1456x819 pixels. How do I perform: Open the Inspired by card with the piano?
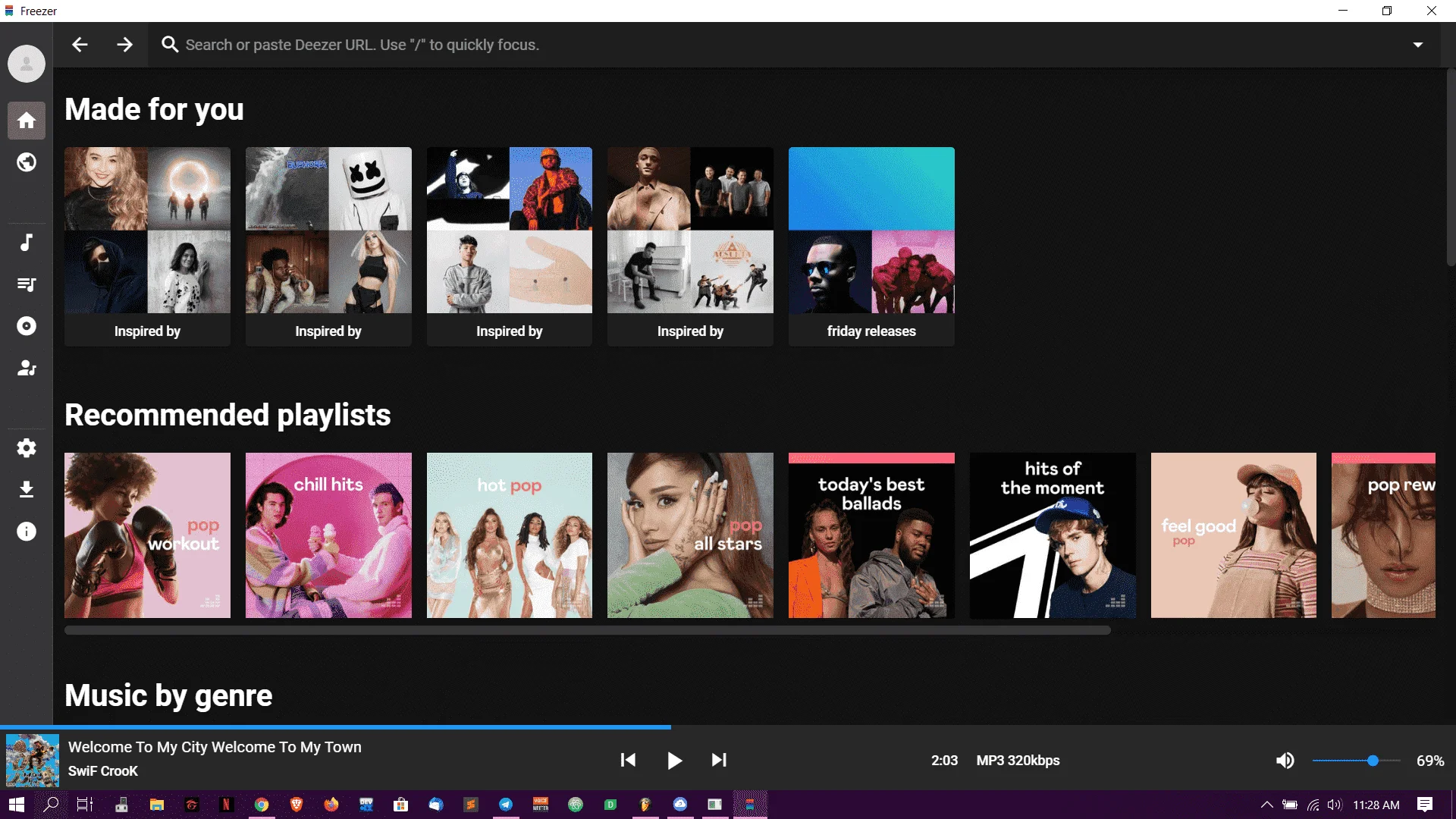point(690,246)
